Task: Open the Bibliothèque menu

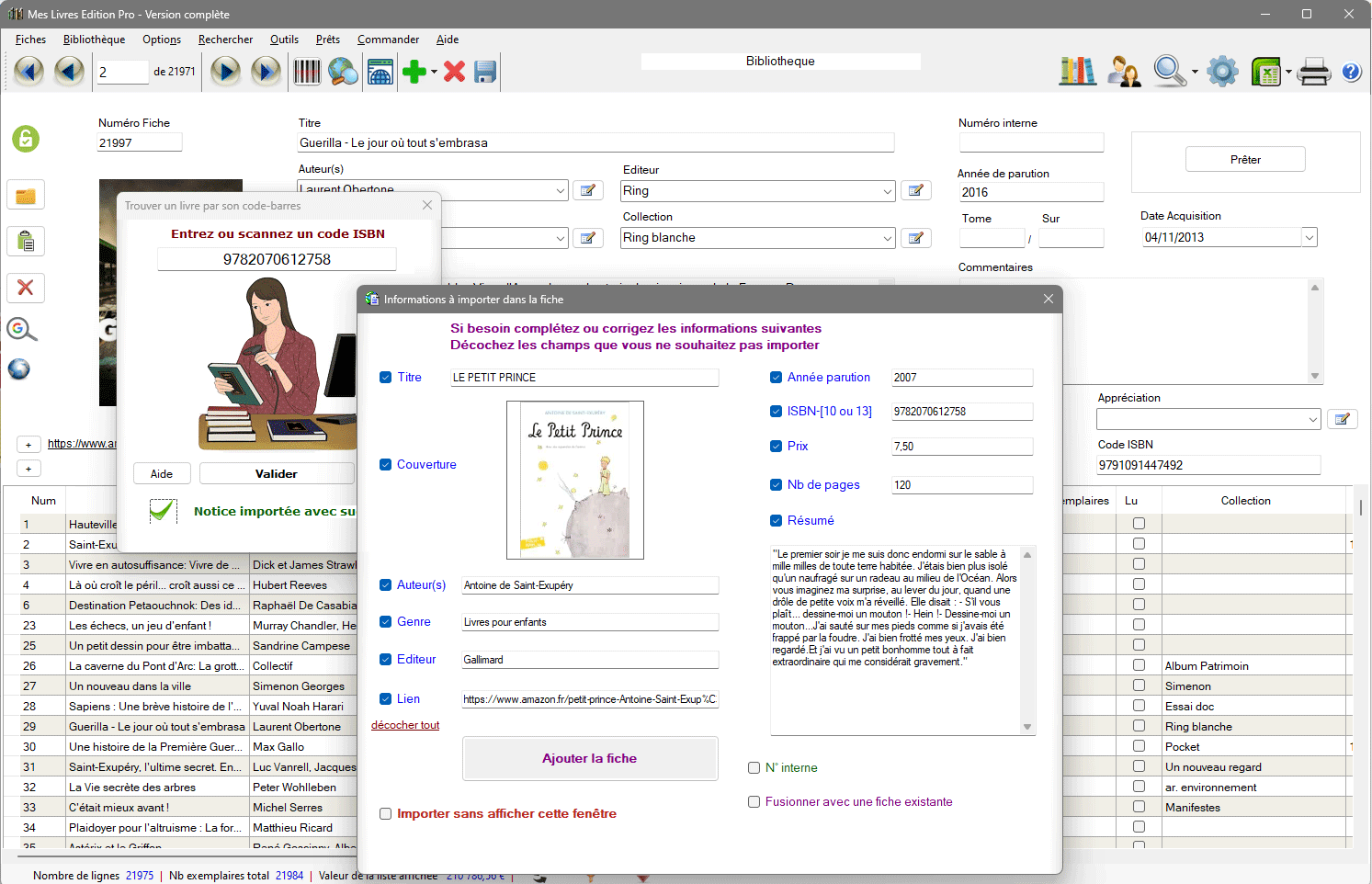Action: click(x=94, y=40)
